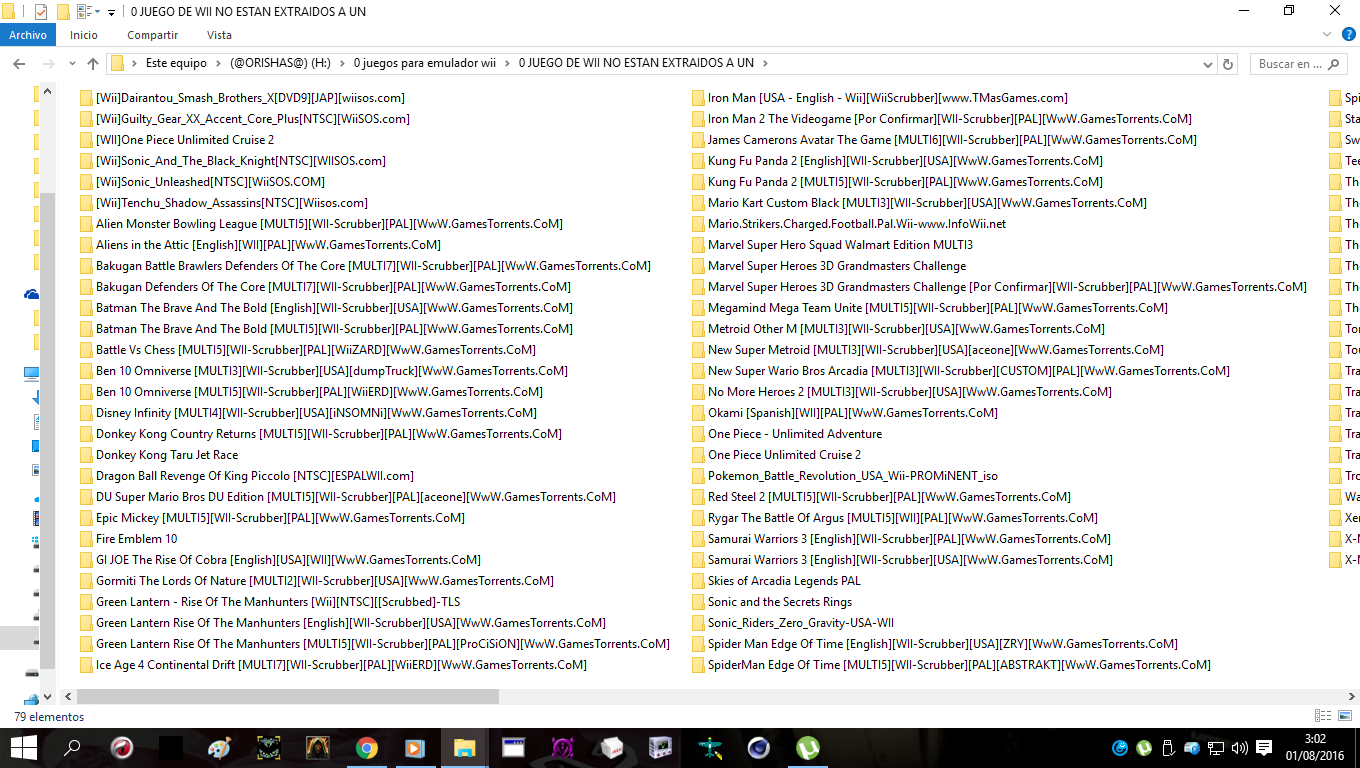Select the Disney Infinity folder icon
This screenshot has width=1360, height=768.
[x=86, y=413]
